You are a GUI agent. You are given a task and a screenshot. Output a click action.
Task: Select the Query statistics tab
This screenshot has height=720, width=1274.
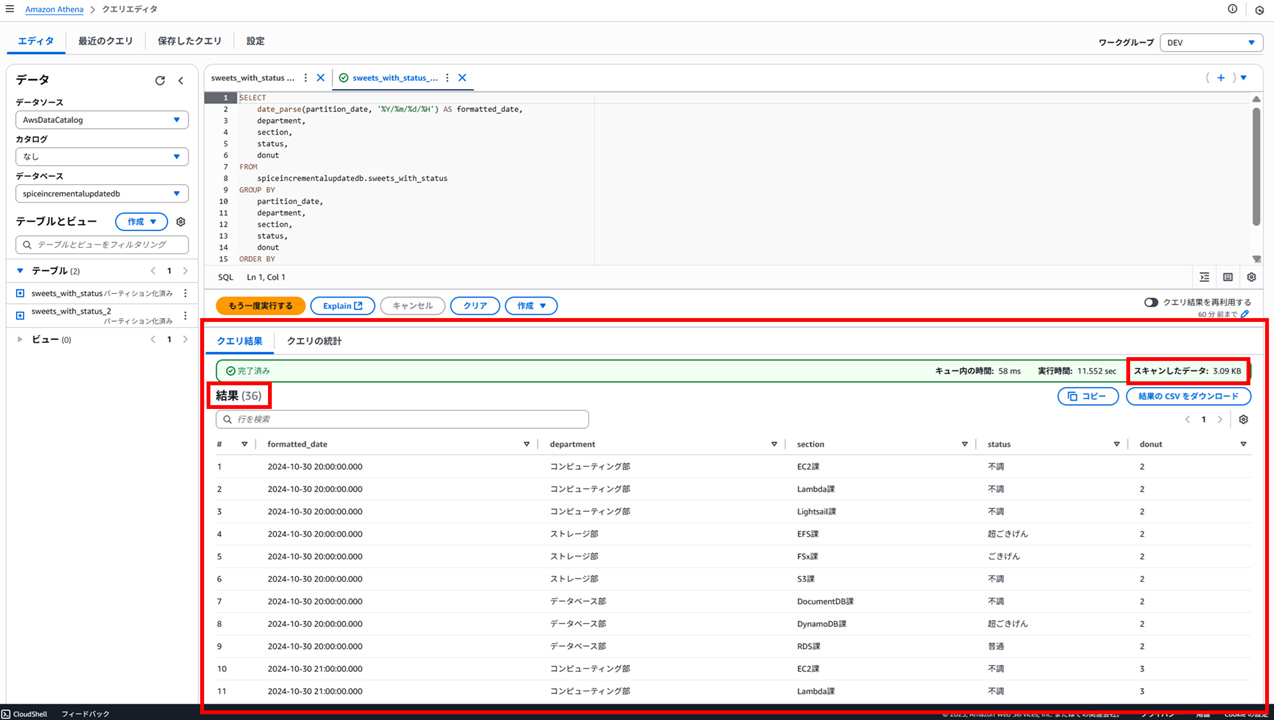tap(314, 341)
